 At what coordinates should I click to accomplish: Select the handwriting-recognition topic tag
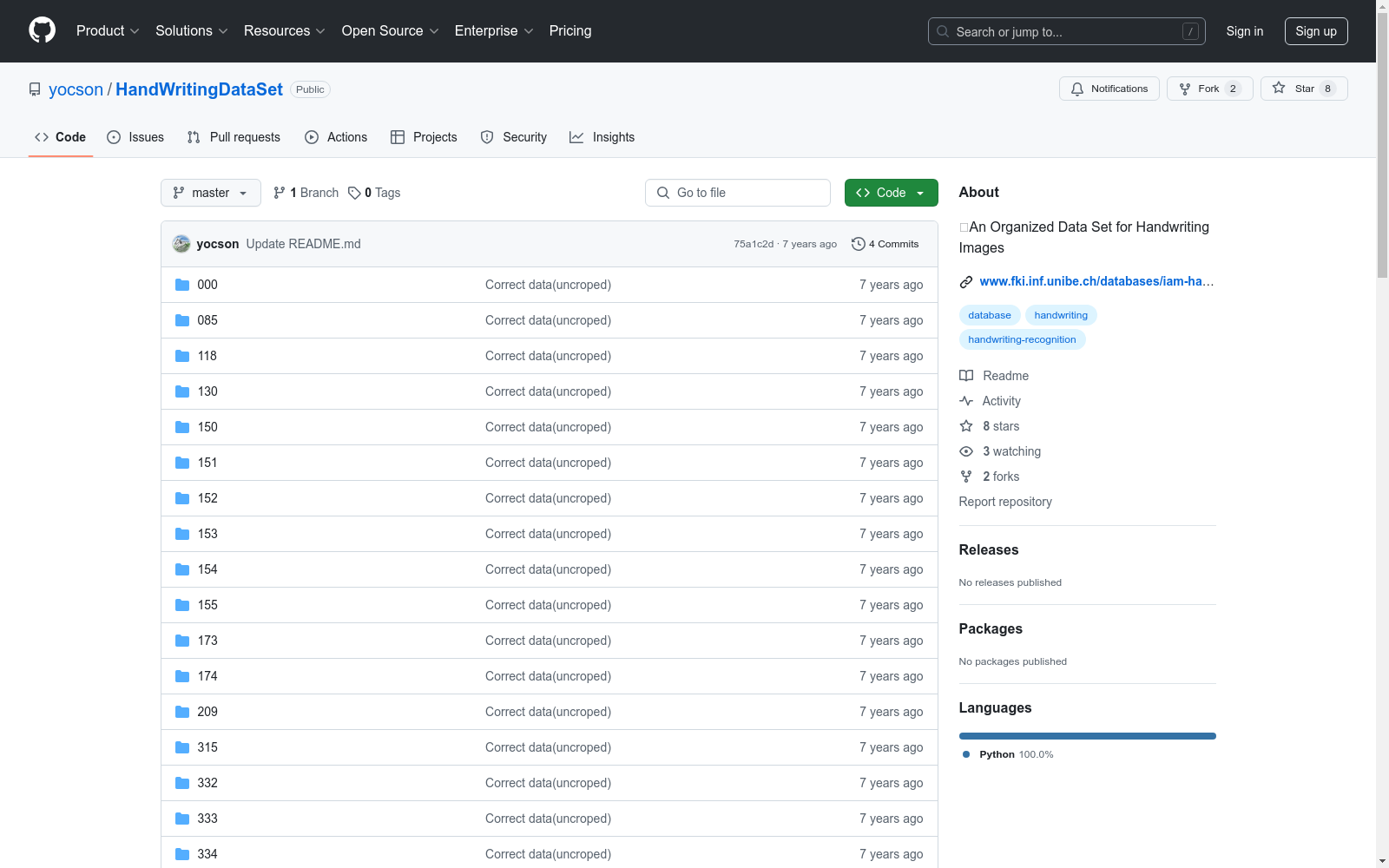point(1022,339)
